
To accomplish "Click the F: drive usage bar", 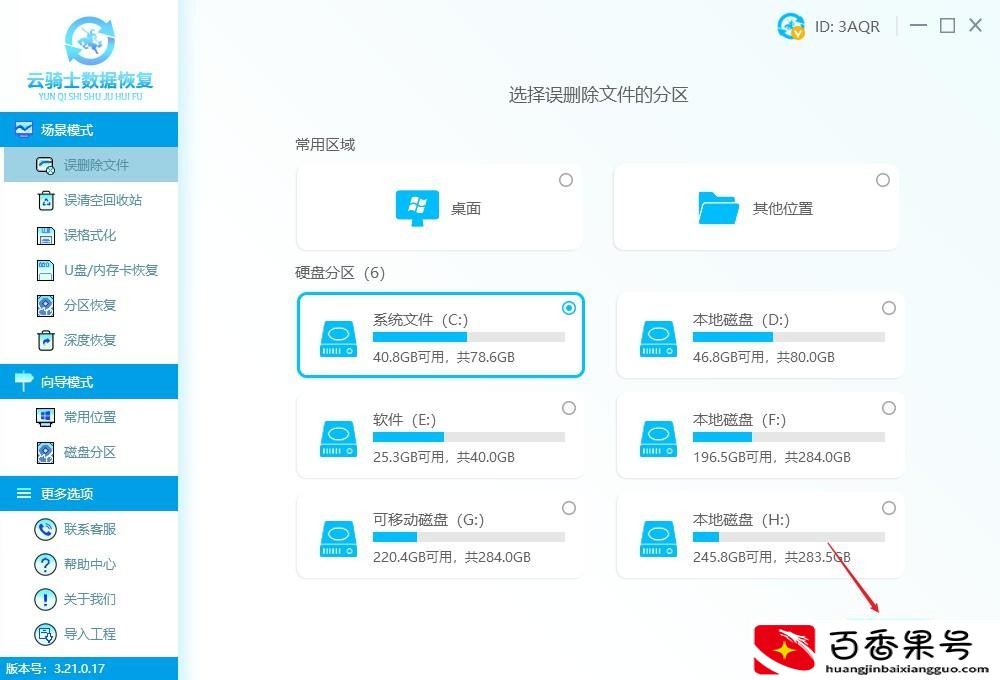I will tap(789, 437).
